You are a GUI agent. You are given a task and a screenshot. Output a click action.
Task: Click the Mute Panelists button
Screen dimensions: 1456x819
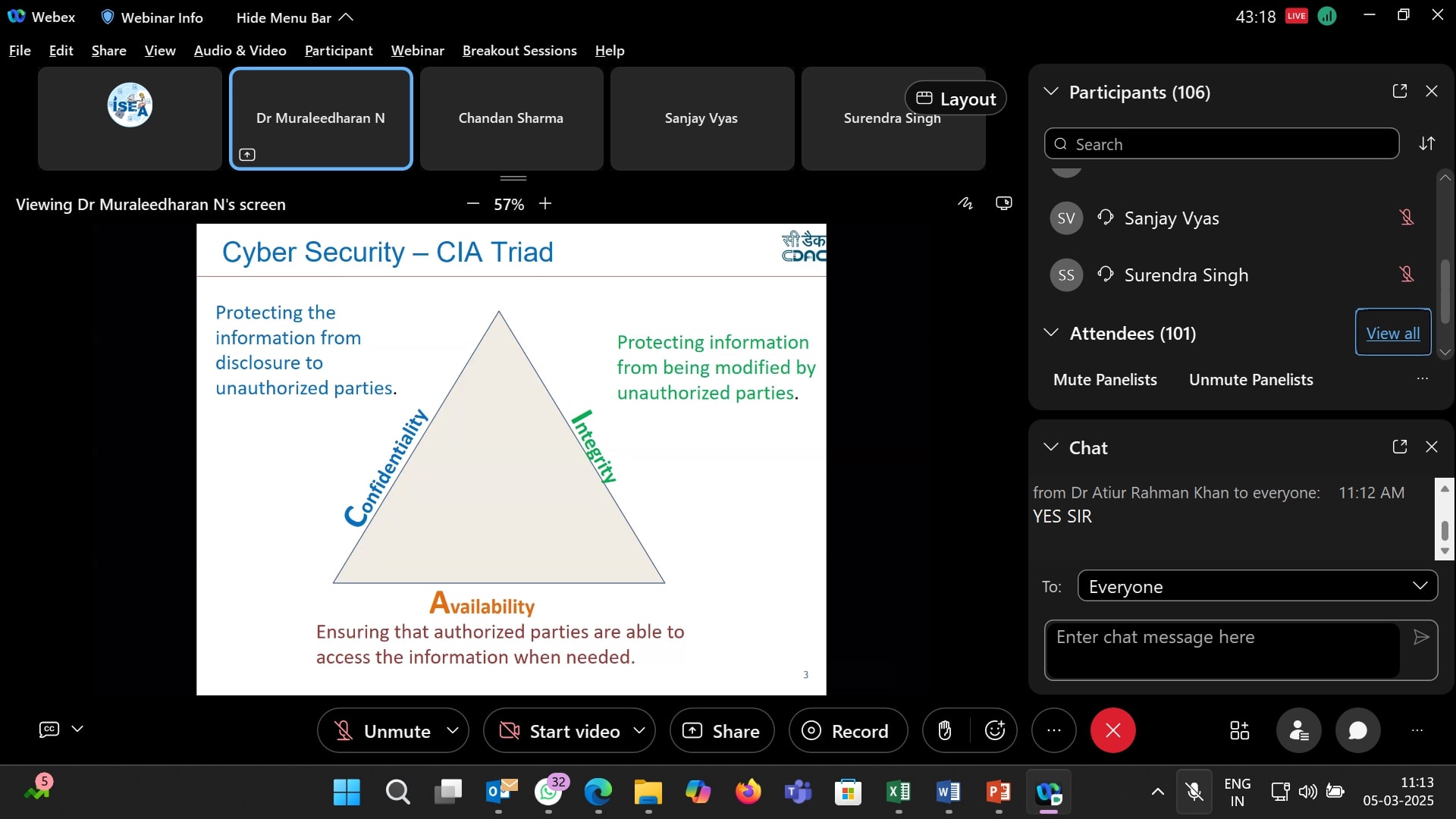(1104, 380)
